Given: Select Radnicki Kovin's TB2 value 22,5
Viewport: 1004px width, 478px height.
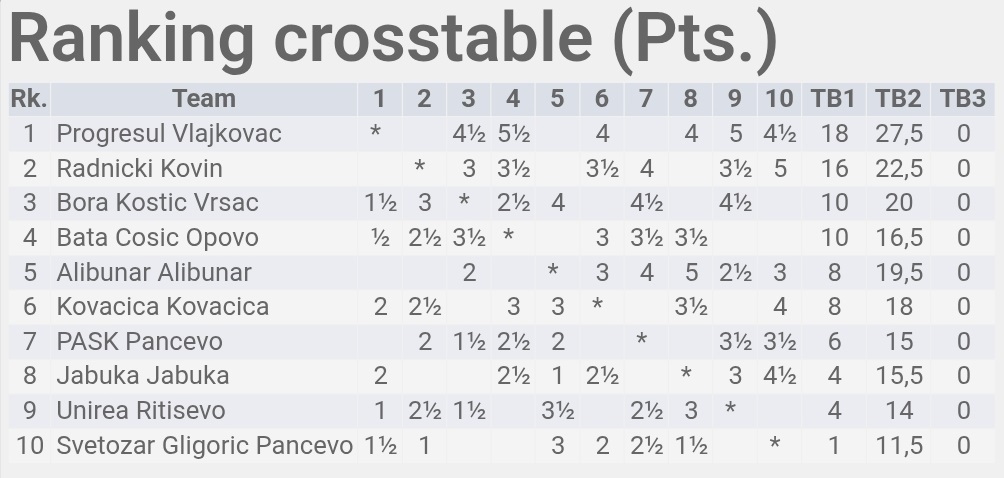Looking at the screenshot, I should click(898, 168).
